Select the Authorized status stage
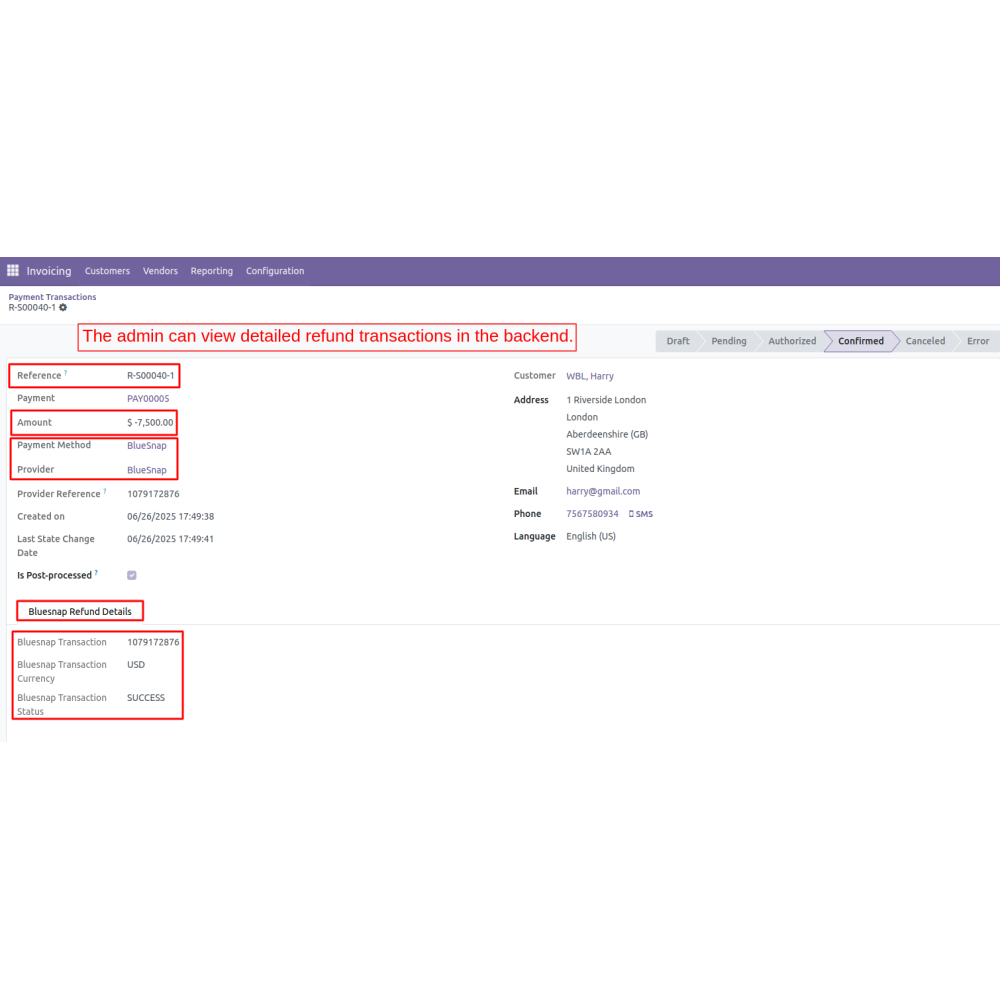The height and width of the screenshot is (1000, 1000). 791,341
